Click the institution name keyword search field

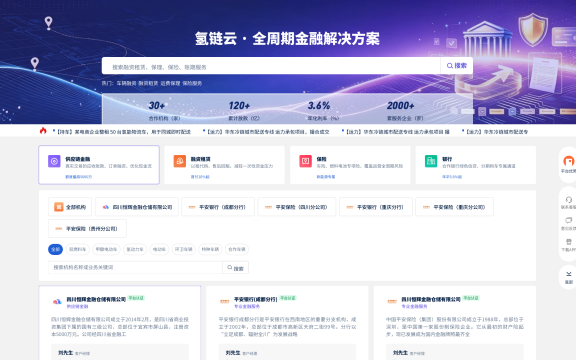tap(135, 267)
